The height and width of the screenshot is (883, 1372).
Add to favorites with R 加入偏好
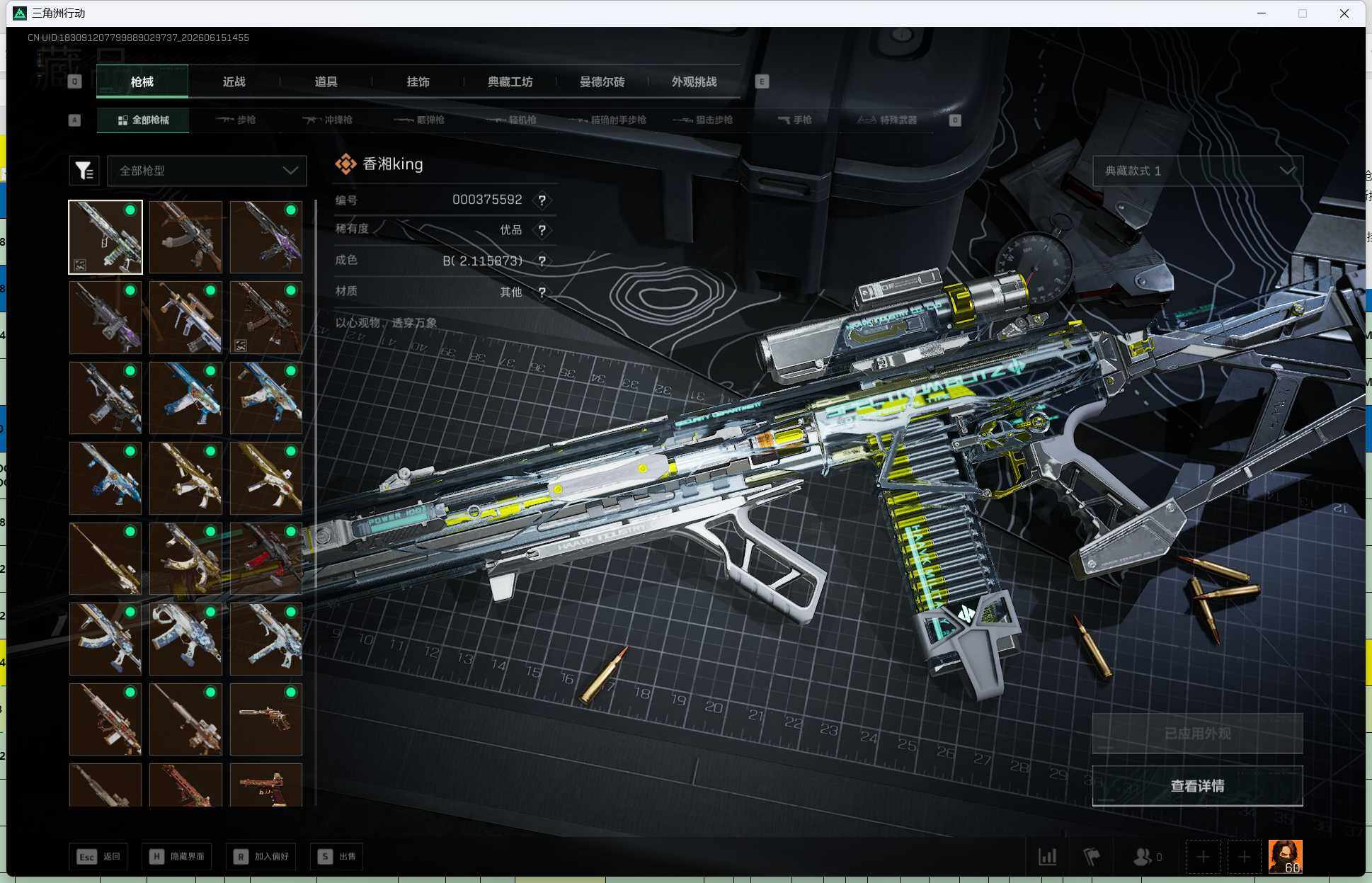(261, 857)
